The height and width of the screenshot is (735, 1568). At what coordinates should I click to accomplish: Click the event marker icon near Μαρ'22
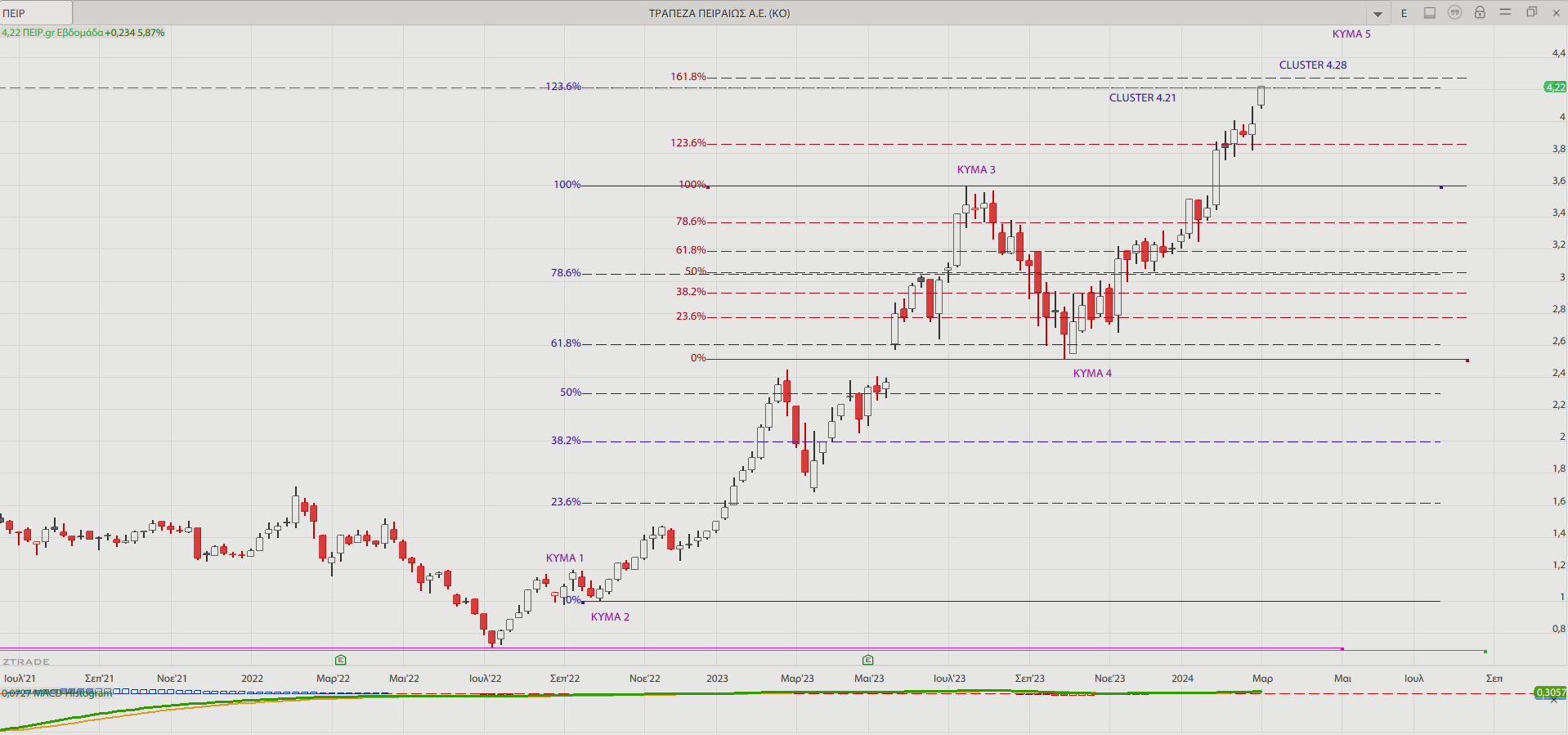[341, 660]
